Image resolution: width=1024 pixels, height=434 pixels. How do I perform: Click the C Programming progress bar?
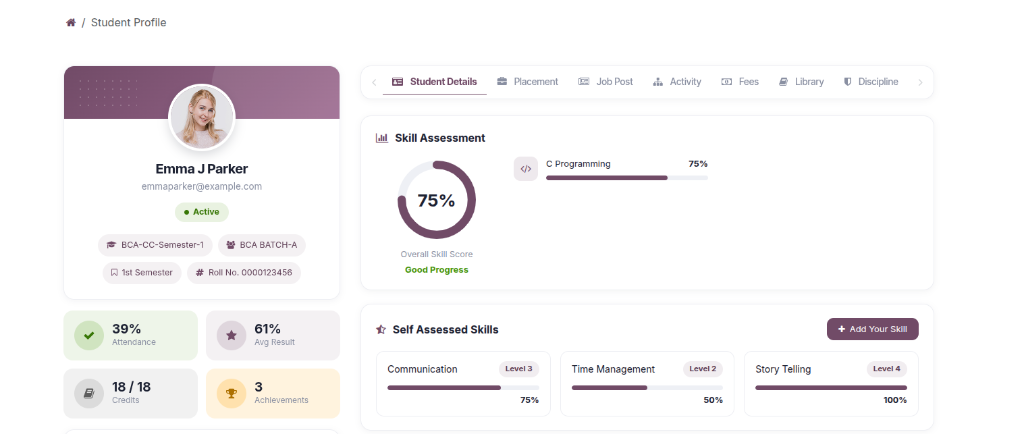click(x=627, y=178)
